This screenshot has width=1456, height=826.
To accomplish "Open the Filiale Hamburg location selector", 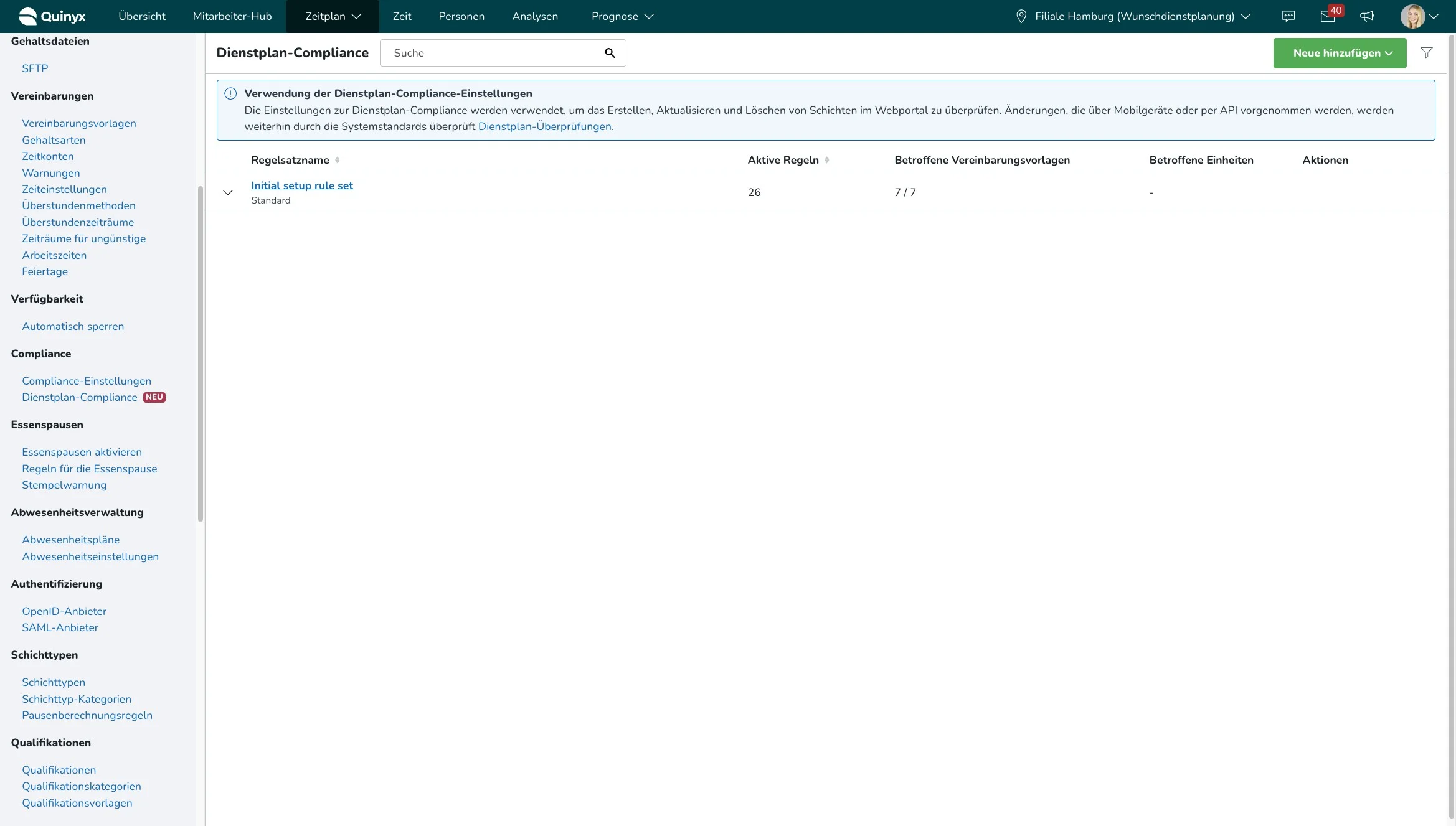I will point(1133,16).
